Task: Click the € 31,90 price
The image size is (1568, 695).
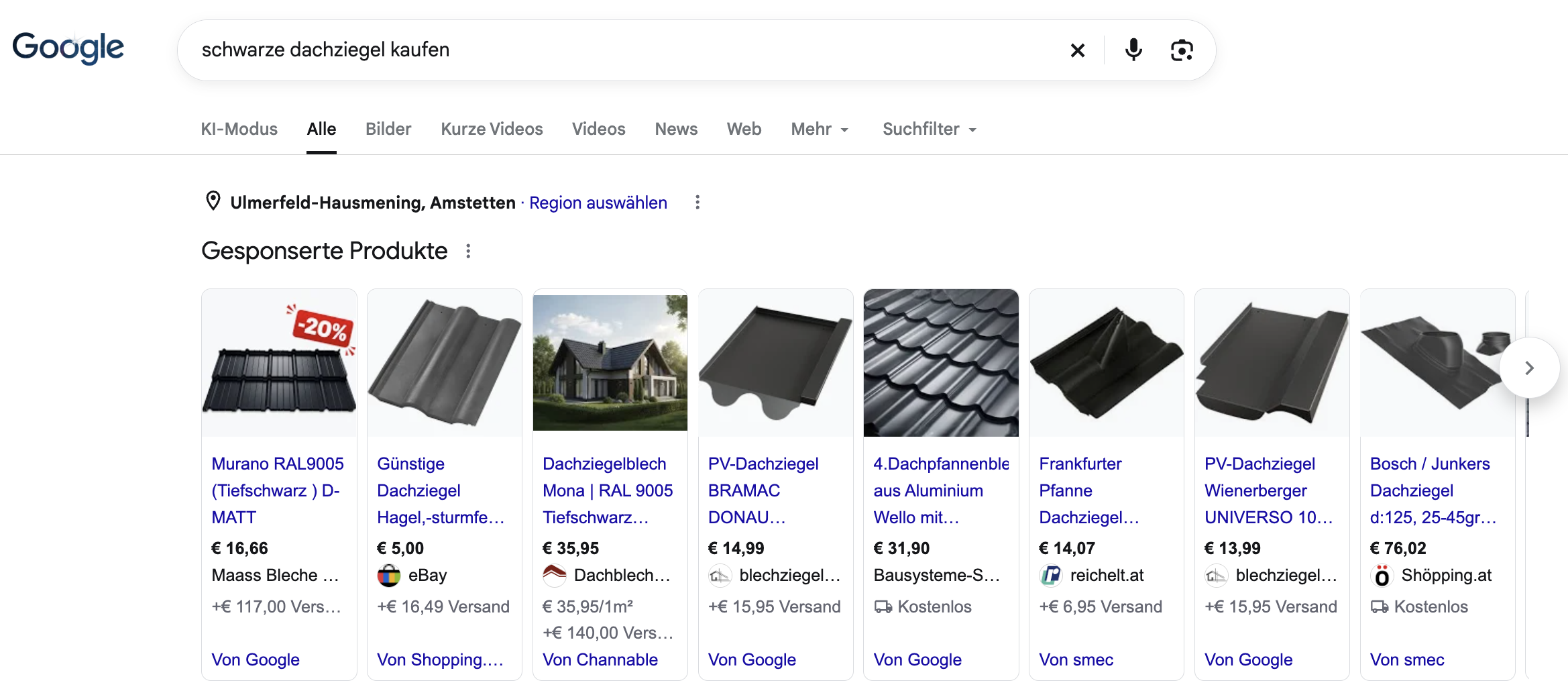Action: pyautogui.click(x=901, y=548)
